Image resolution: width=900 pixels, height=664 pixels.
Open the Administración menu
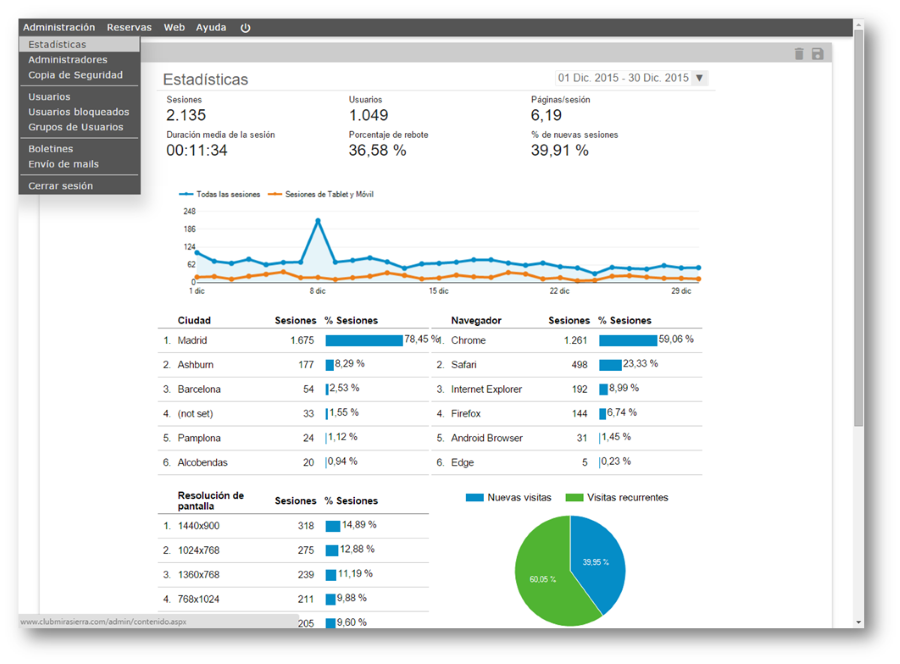coord(59,28)
